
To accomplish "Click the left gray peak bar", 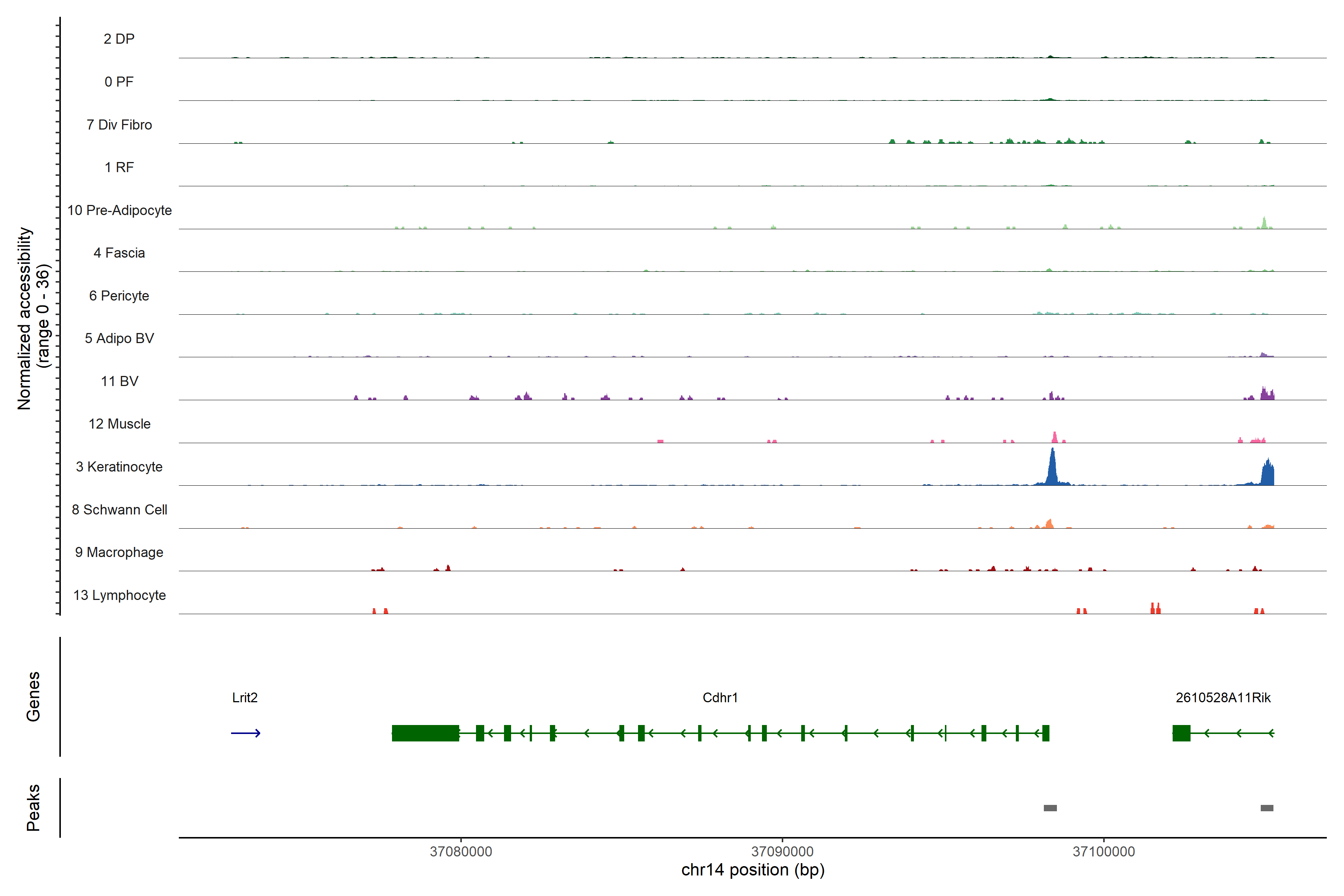I will tap(1050, 808).
